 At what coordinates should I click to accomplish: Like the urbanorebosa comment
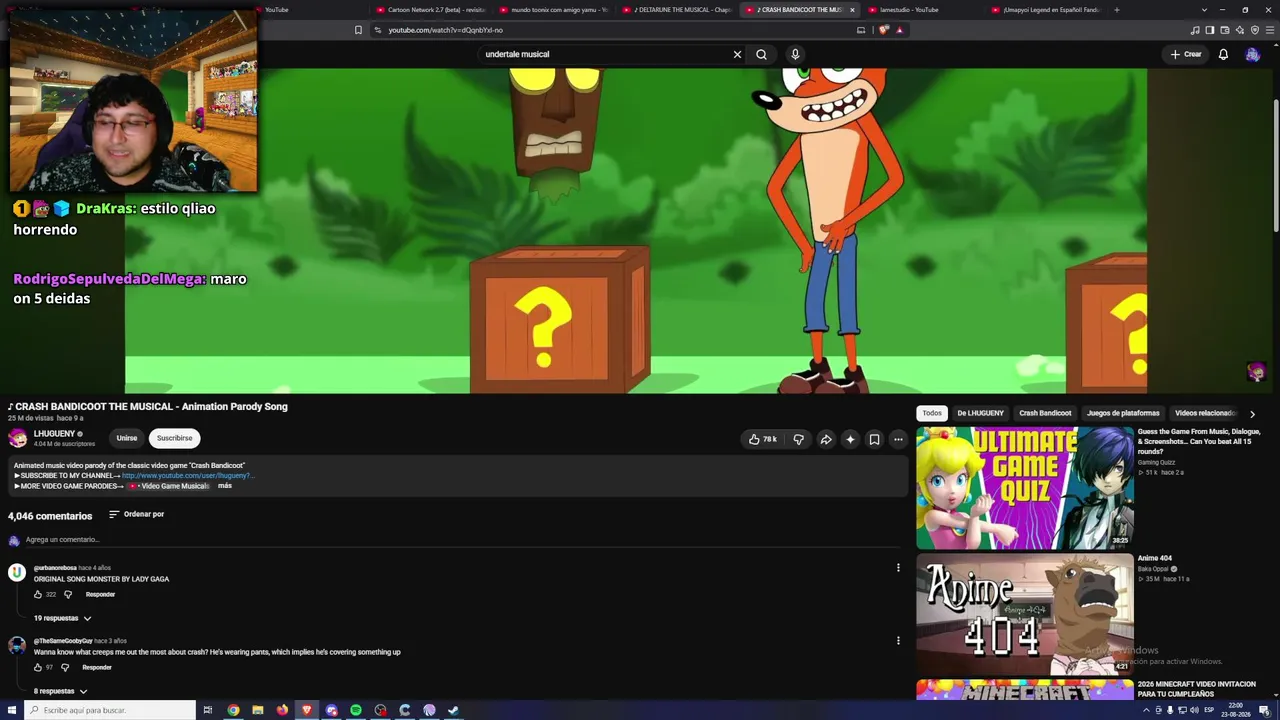click(x=38, y=594)
